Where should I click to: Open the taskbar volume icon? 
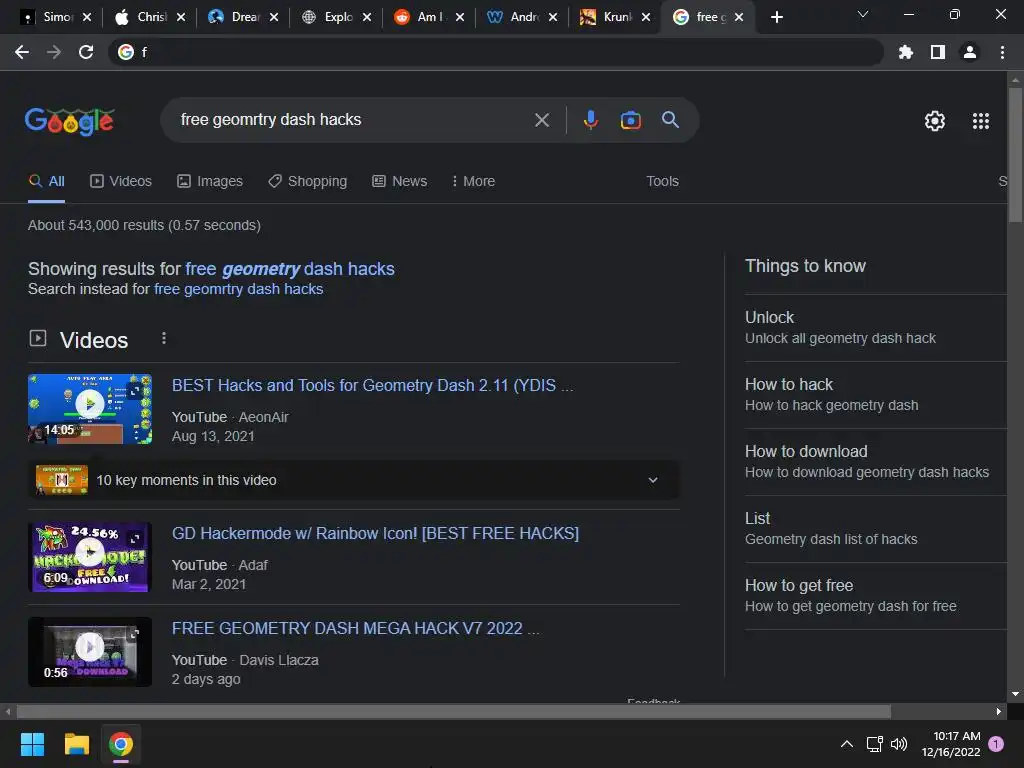(899, 744)
